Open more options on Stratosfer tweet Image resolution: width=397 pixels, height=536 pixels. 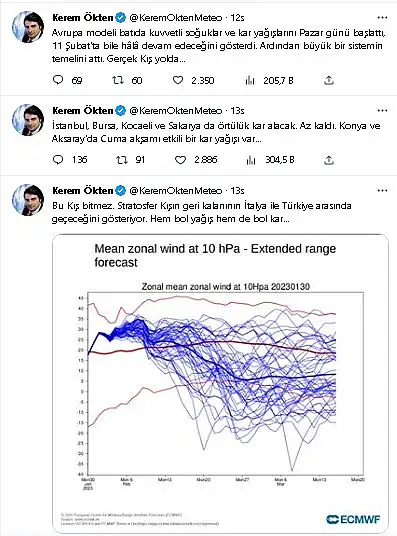[x=382, y=190]
